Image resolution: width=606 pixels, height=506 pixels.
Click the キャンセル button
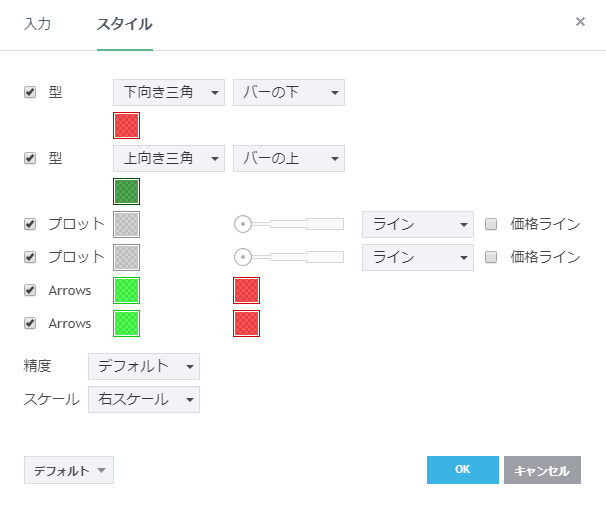tap(542, 470)
